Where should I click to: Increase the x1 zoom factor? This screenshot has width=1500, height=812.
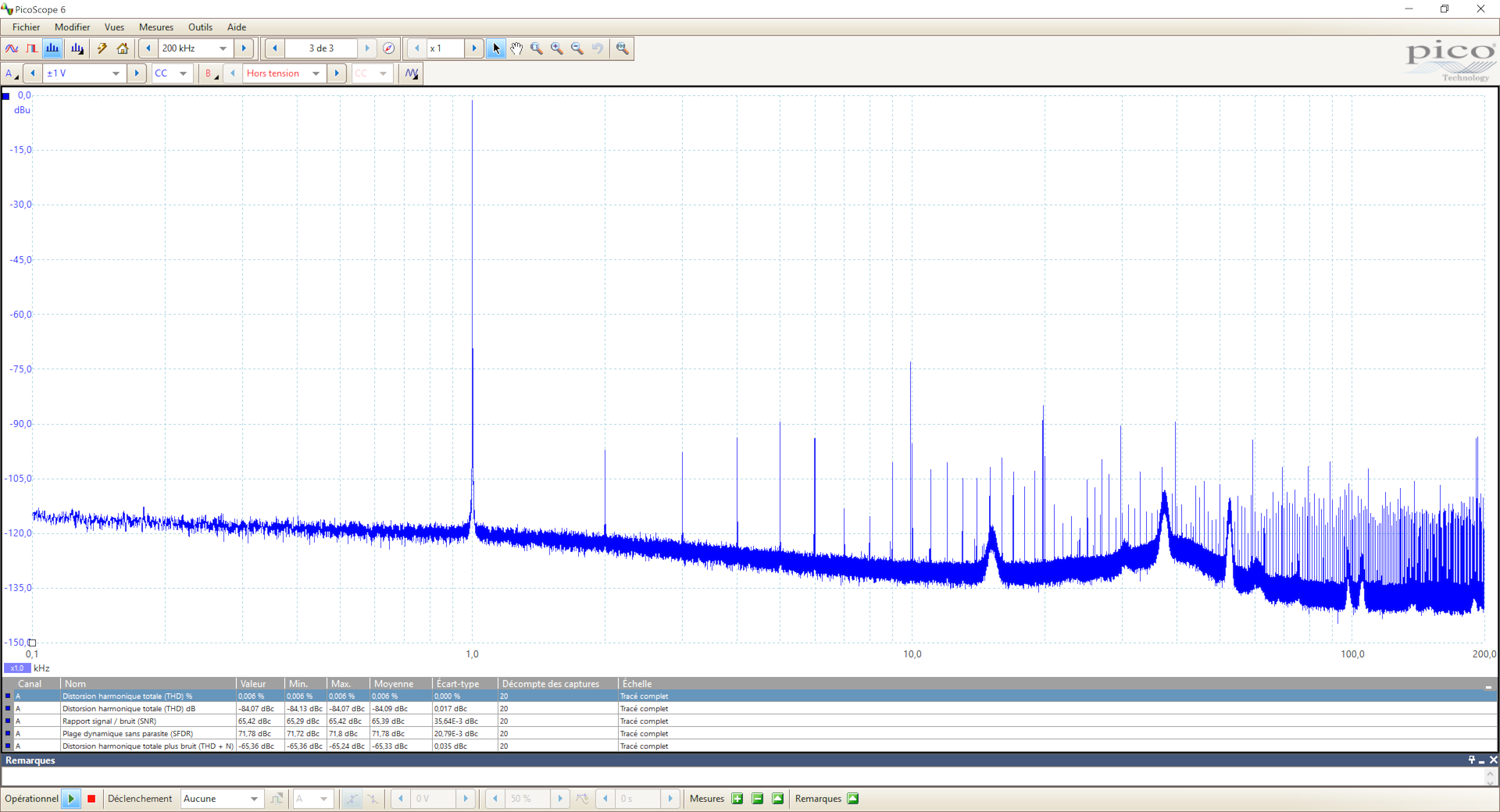pos(474,48)
